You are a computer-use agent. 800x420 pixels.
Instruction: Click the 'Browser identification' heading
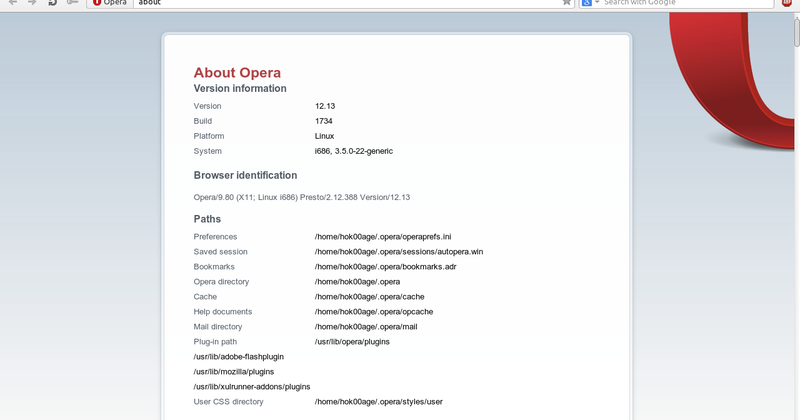[245, 175]
